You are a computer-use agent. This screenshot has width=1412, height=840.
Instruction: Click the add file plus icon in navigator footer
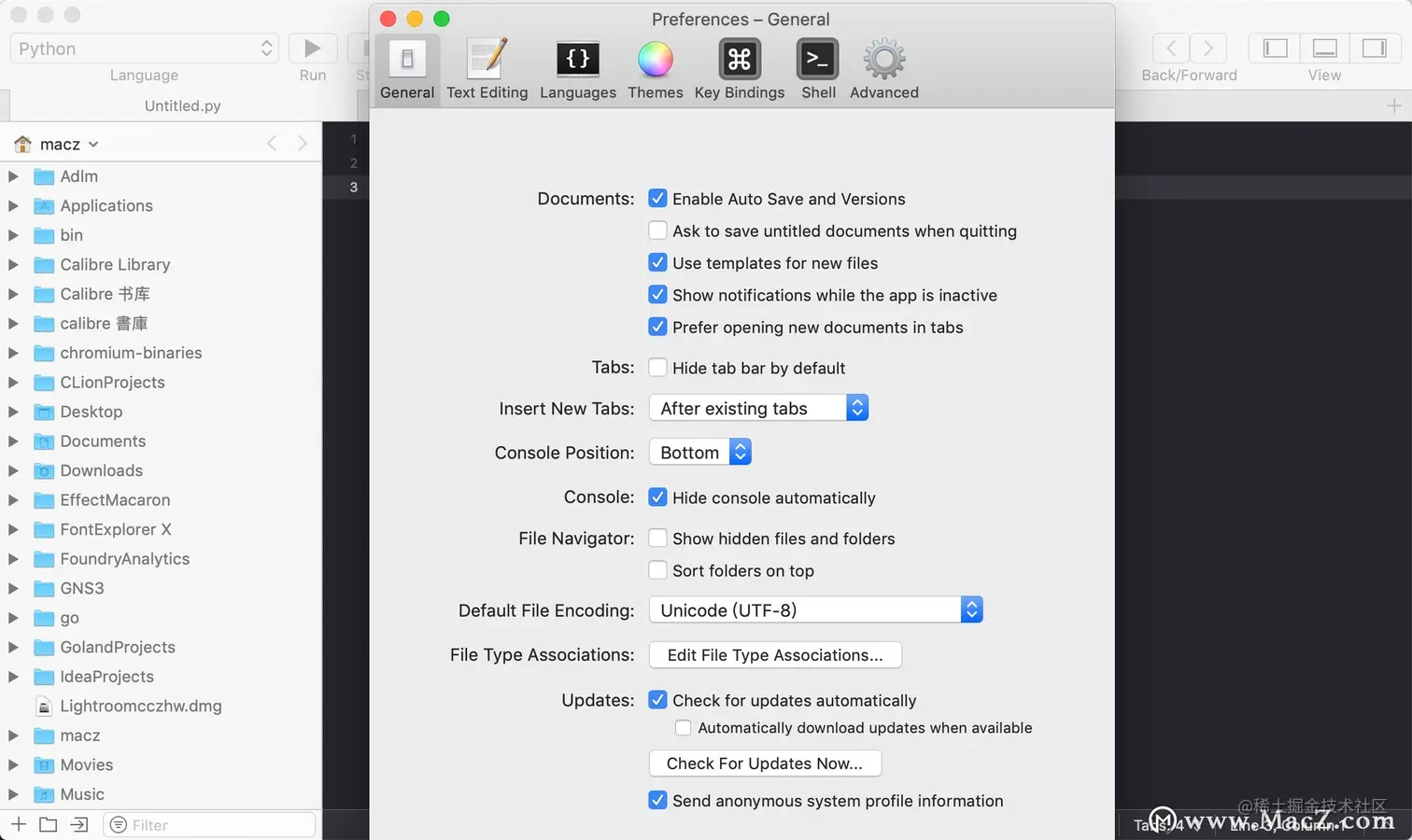[x=19, y=824]
